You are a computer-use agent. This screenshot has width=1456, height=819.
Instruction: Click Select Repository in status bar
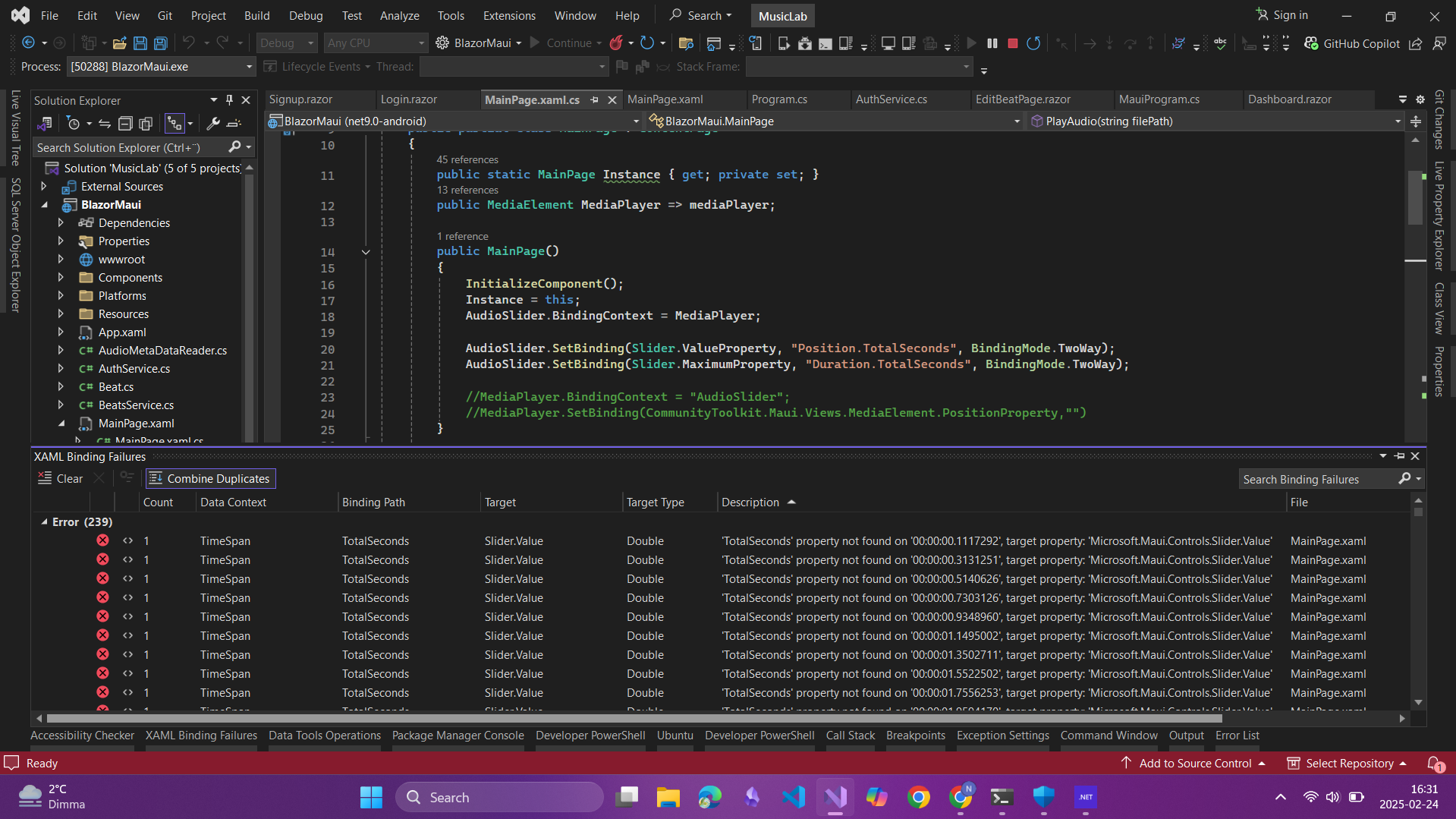point(1348,764)
